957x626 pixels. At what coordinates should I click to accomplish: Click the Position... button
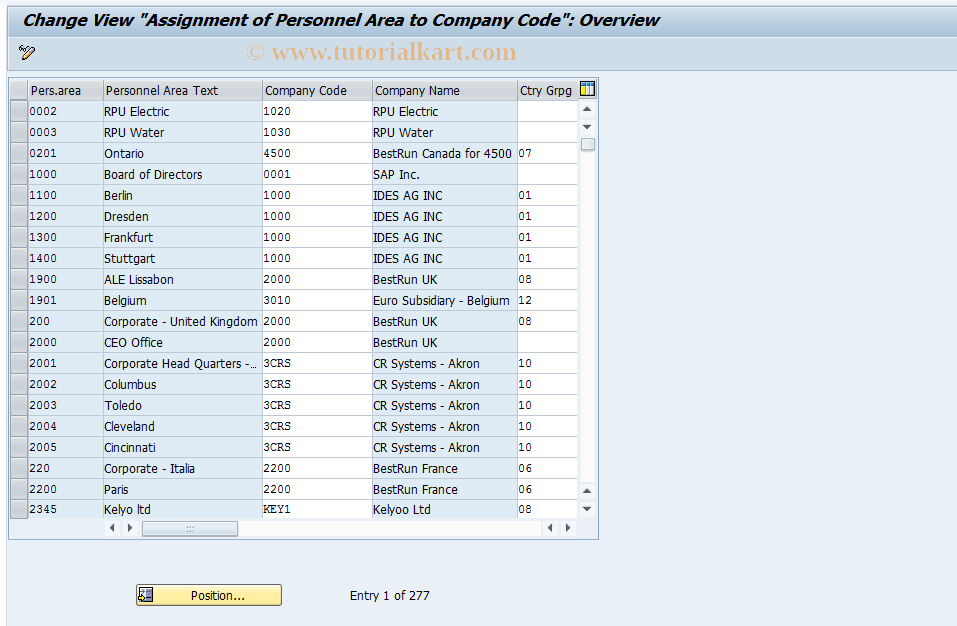click(209, 595)
